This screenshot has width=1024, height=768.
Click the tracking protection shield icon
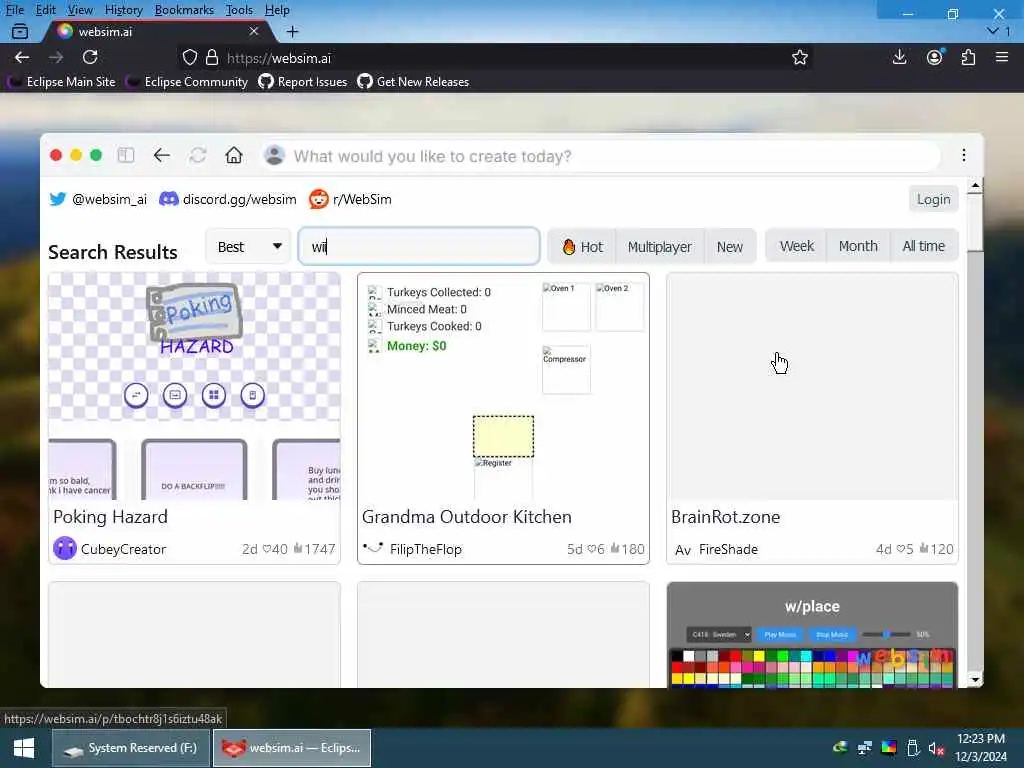(x=189, y=57)
